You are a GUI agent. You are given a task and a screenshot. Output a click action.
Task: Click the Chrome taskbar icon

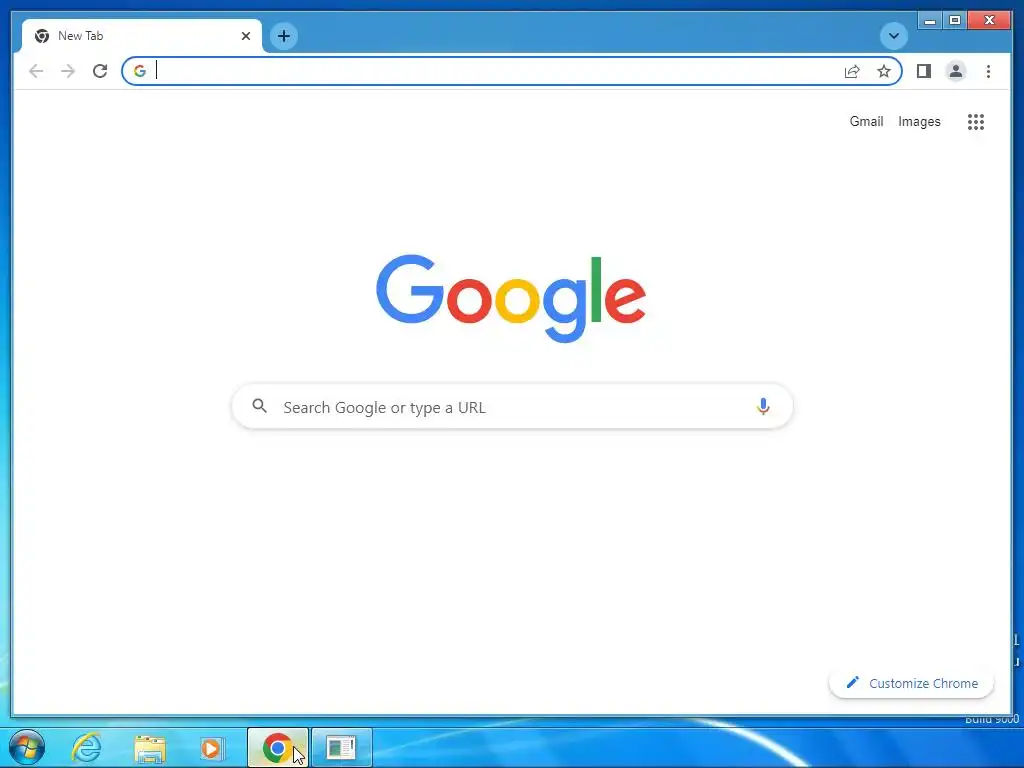click(x=278, y=748)
